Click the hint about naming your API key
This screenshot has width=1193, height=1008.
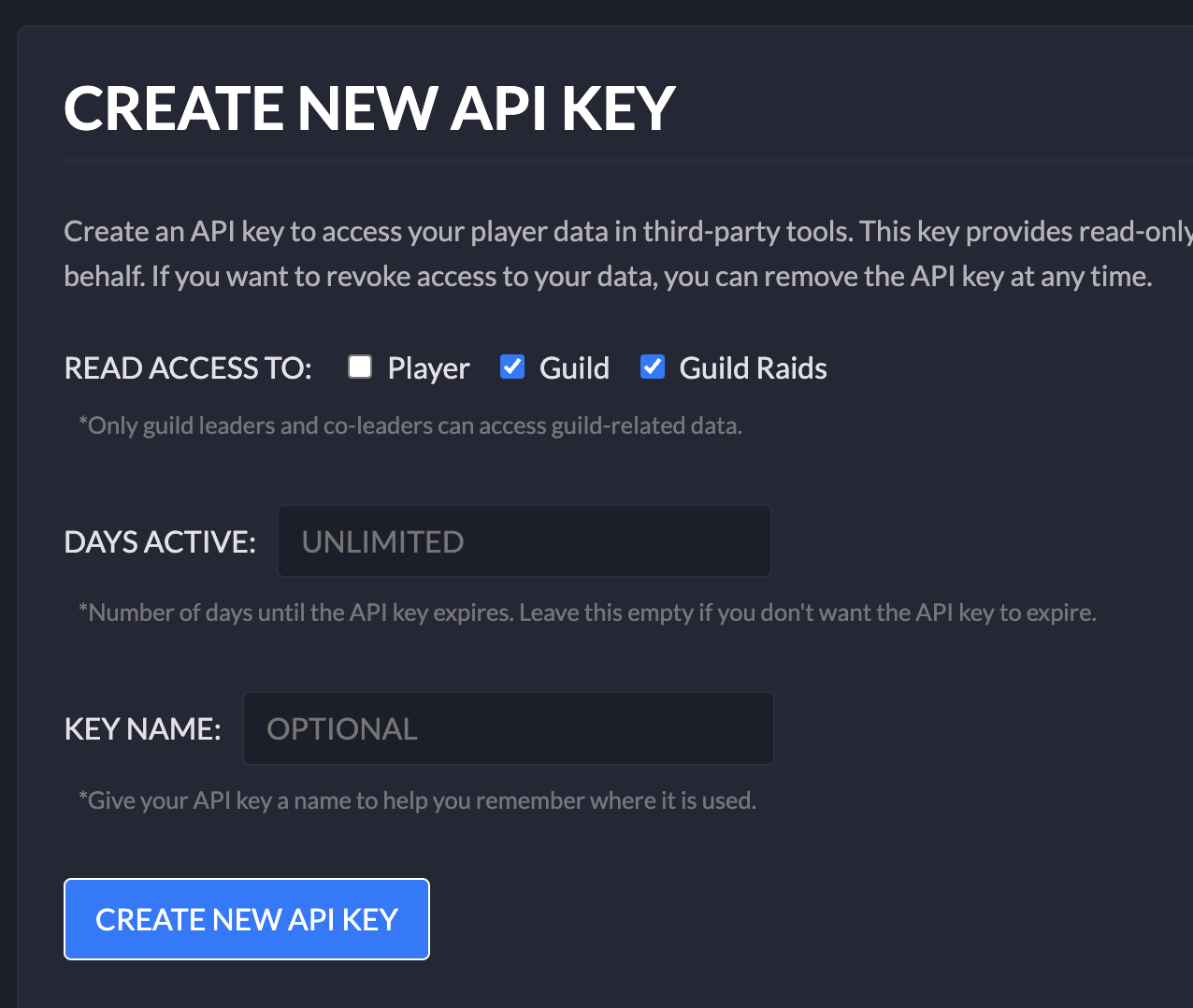click(417, 801)
